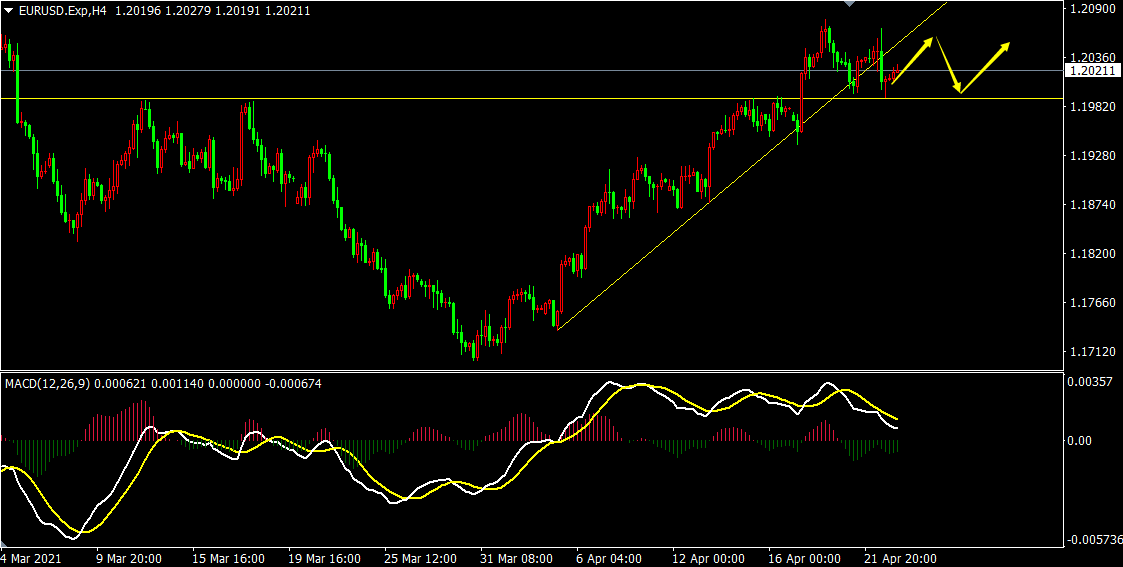Select the downward yellow arrow drawing
This screenshot has height=567, width=1123.
(948, 66)
